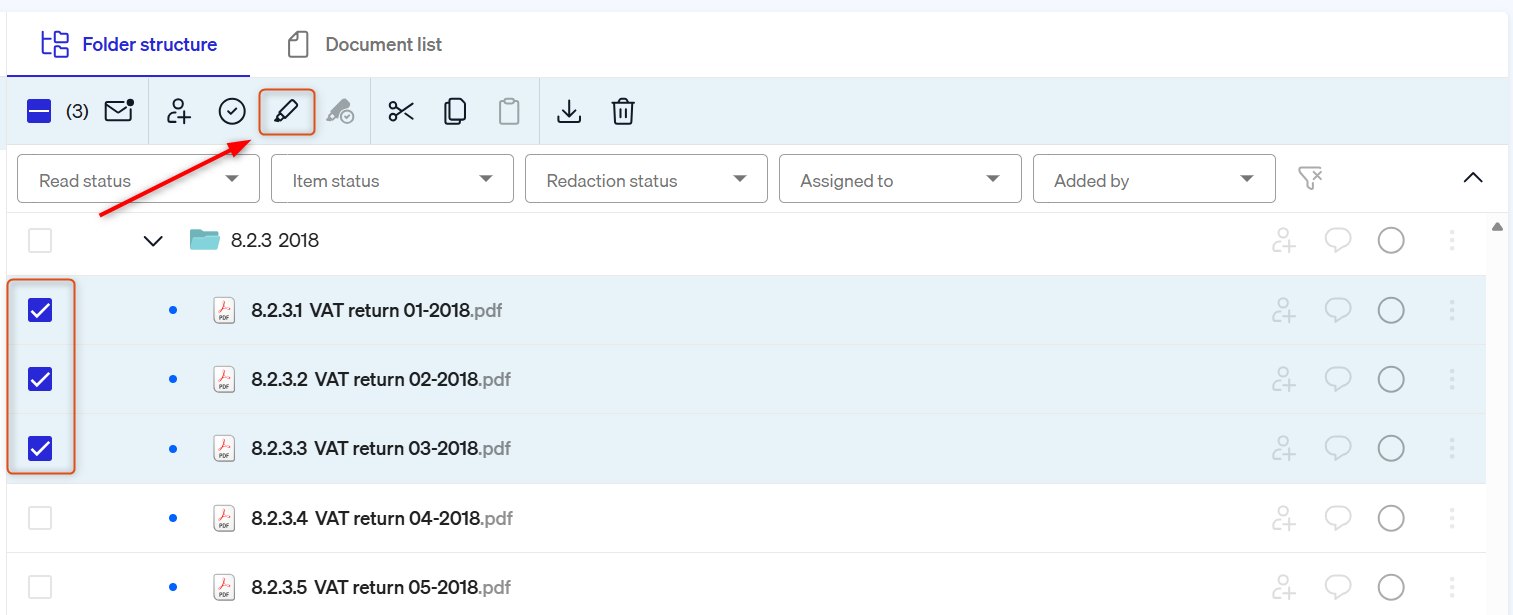Image resolution: width=1513 pixels, height=615 pixels.
Task: Assign user to 8.2.3 2018 folder
Action: pyautogui.click(x=1284, y=240)
